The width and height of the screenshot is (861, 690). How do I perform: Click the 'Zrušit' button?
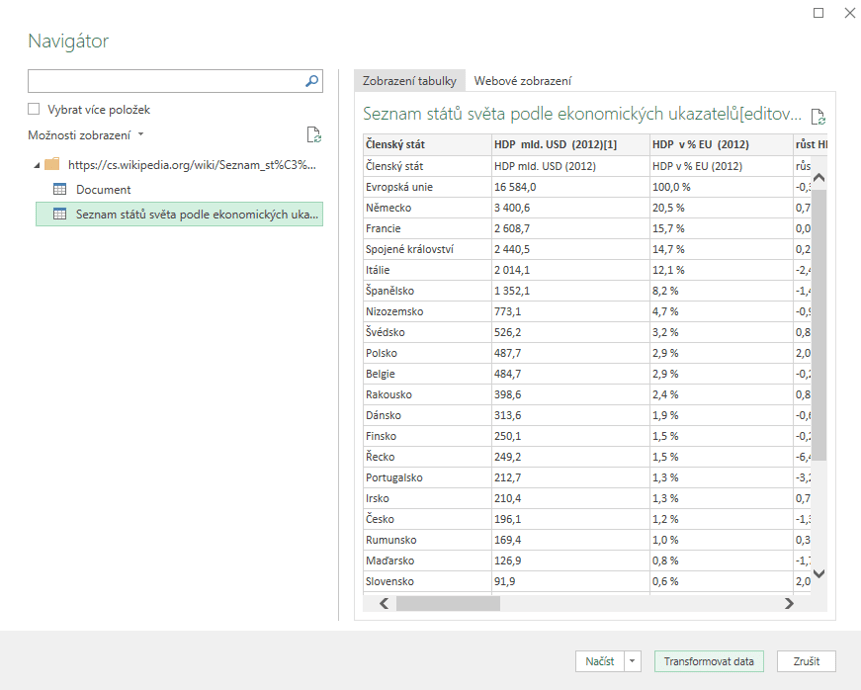806,662
